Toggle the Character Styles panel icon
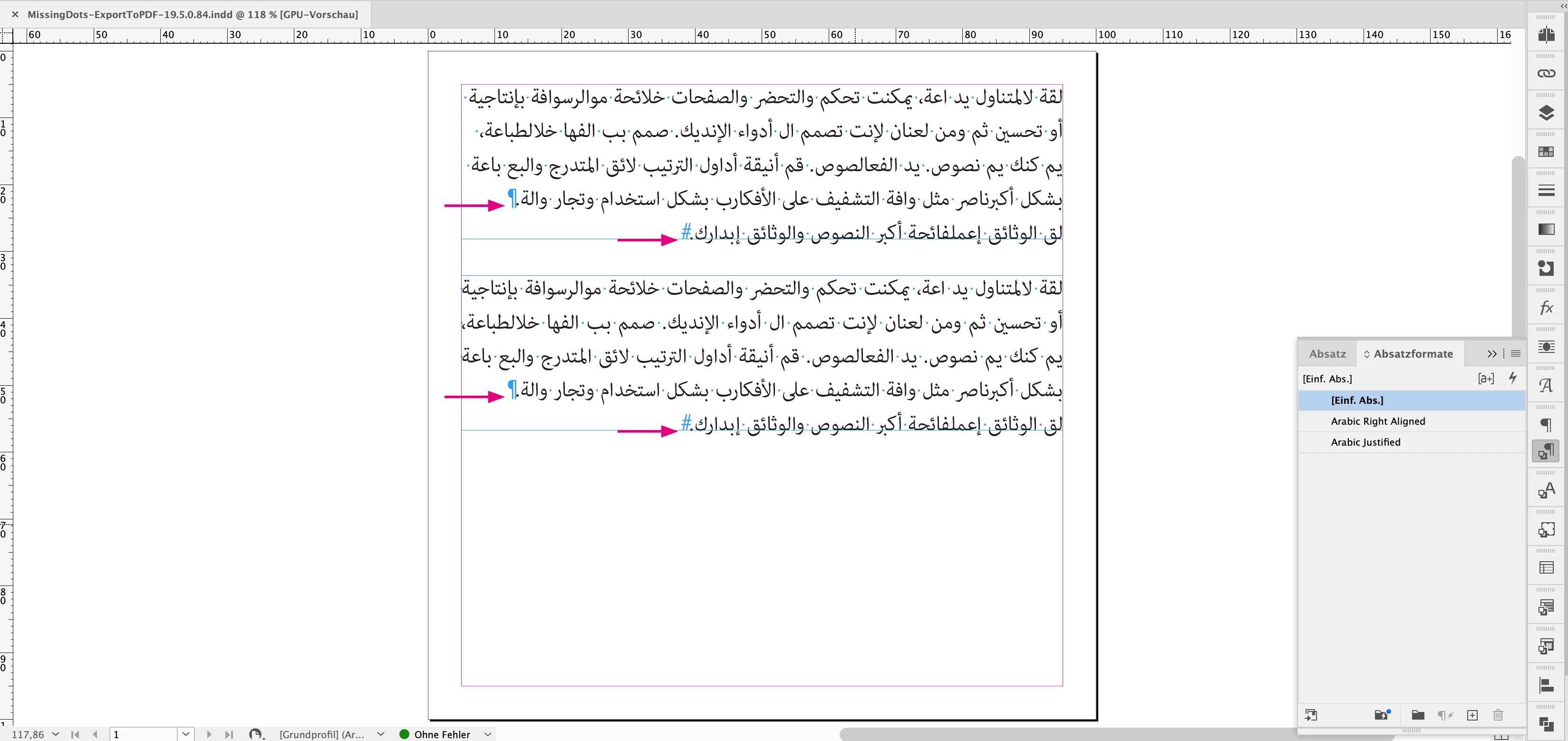The width and height of the screenshot is (1568, 741). click(x=1546, y=490)
